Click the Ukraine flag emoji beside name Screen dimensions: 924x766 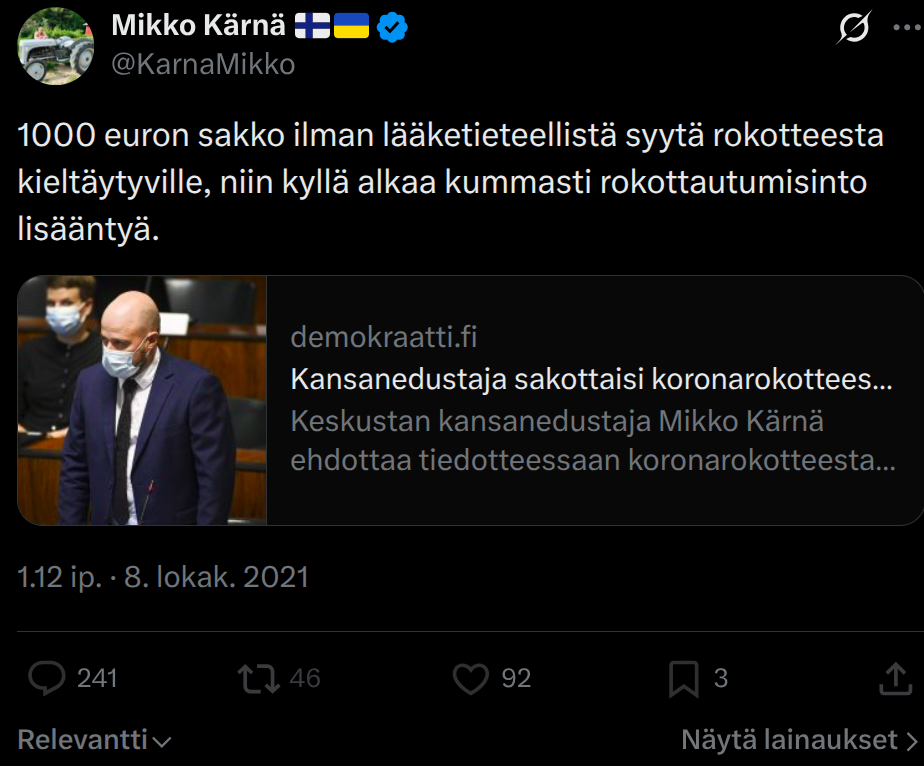tap(351, 27)
